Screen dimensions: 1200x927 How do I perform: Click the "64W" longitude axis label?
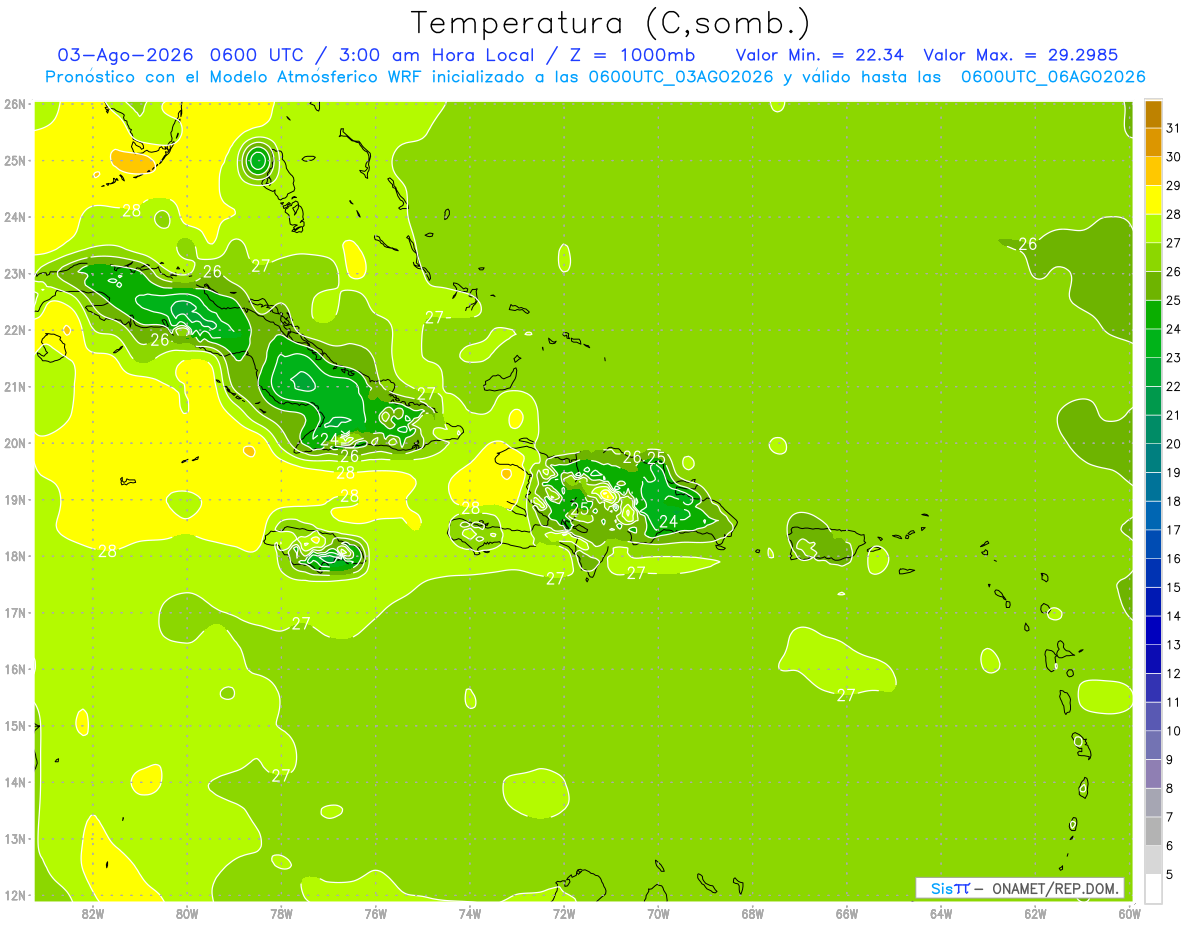coord(941,913)
